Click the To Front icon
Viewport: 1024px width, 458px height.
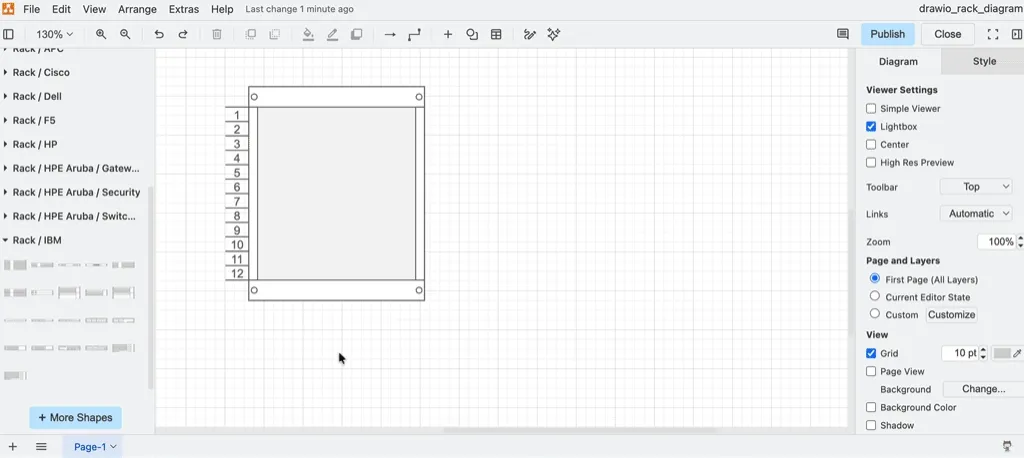pos(251,34)
